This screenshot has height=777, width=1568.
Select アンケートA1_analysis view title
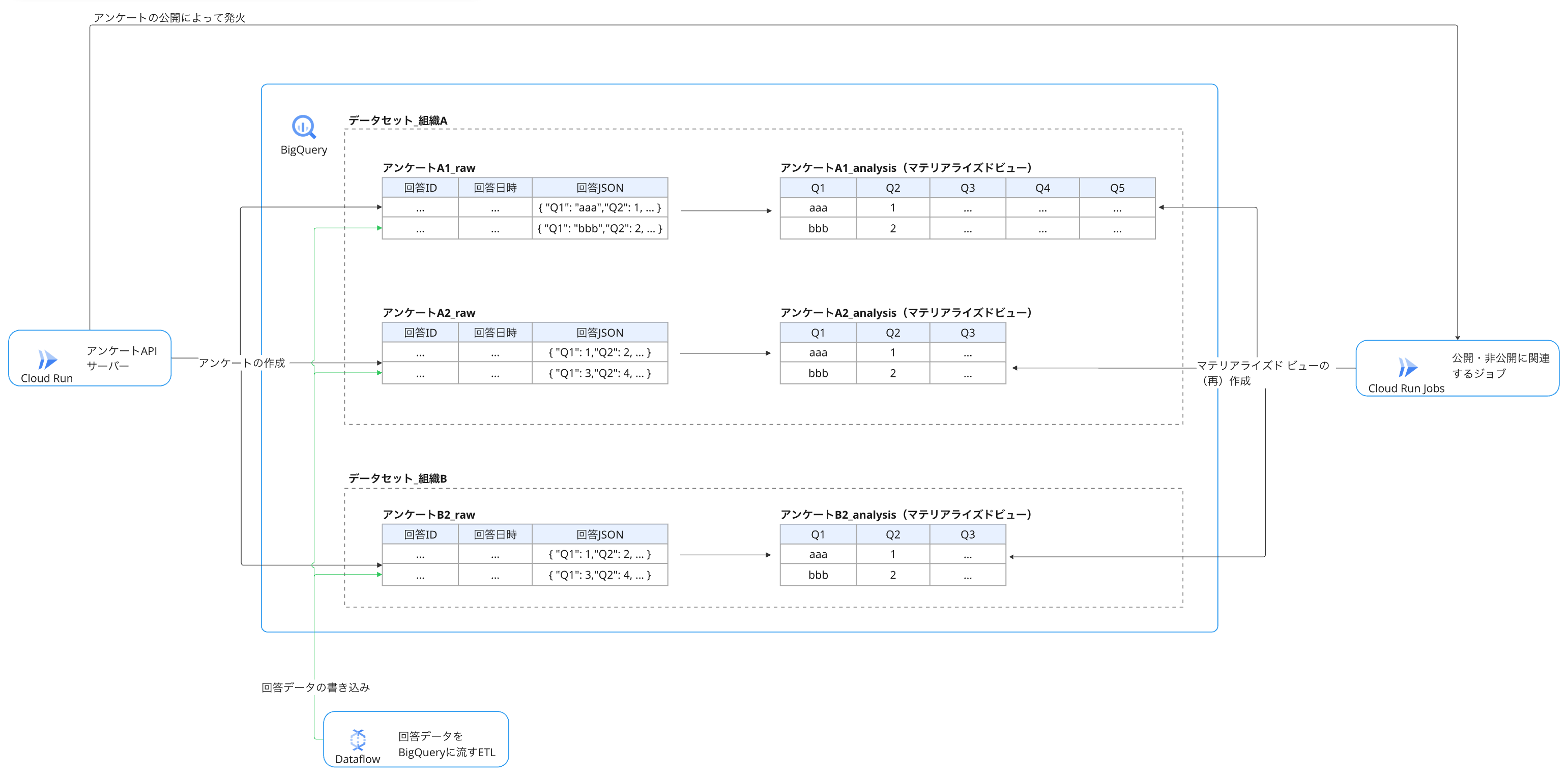tap(906, 168)
